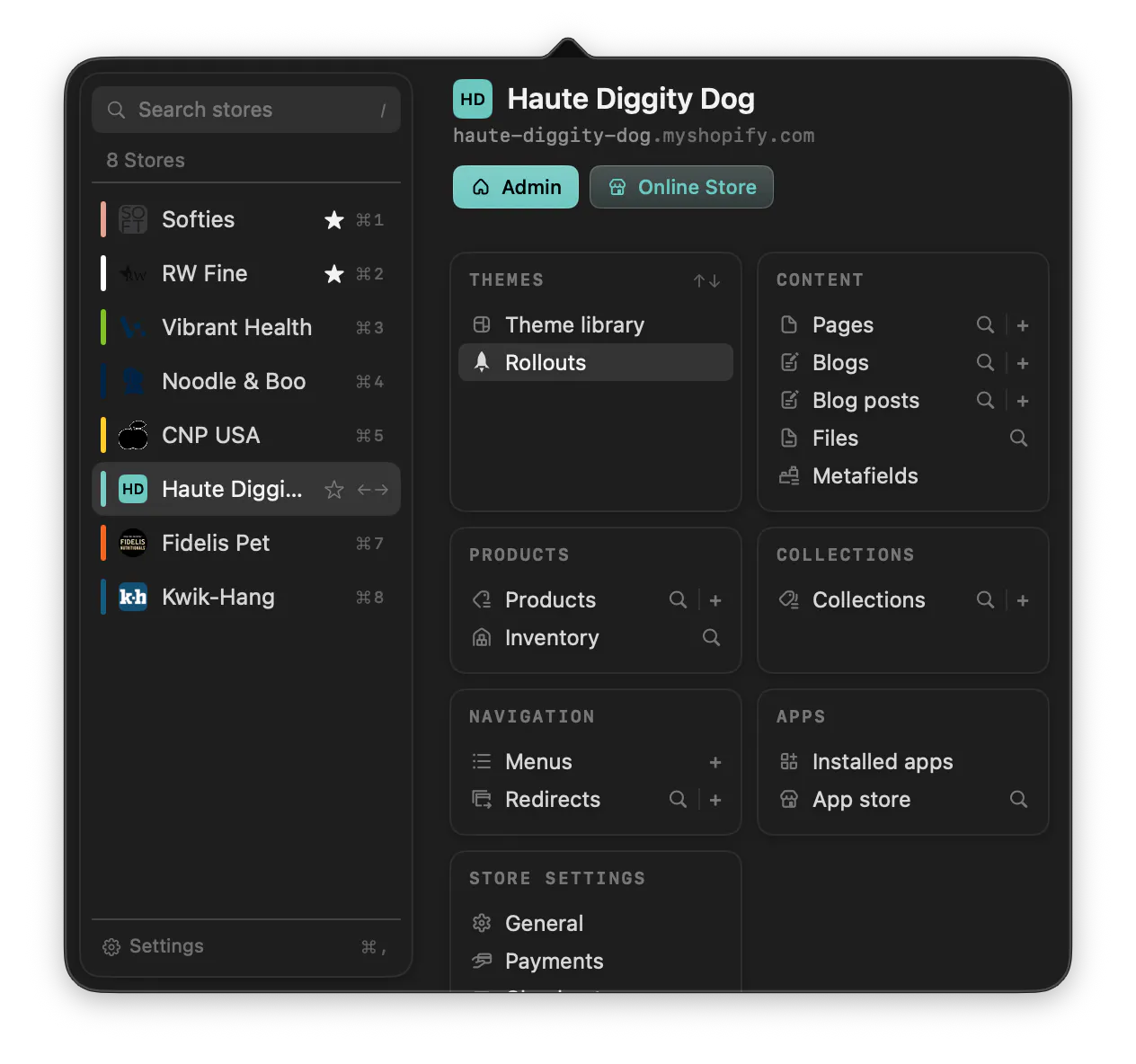Search Files with magnifier icon
The height and width of the screenshot is (1064, 1136).
click(x=1018, y=438)
